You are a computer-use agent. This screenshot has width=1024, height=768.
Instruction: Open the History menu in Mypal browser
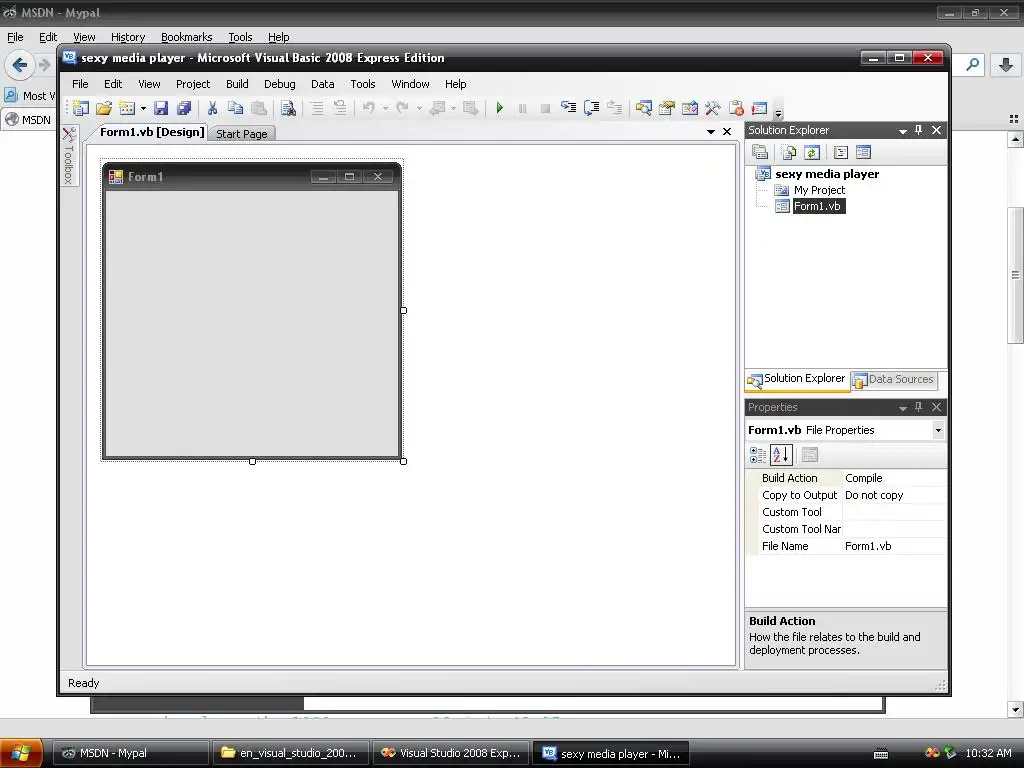[127, 37]
